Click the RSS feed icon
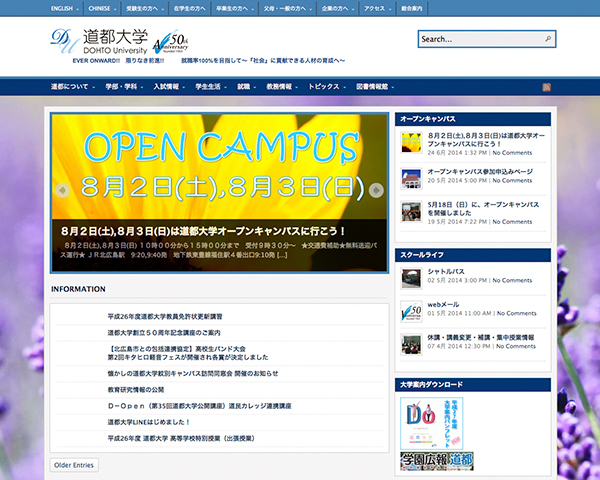This screenshot has width=600, height=480. (x=547, y=88)
